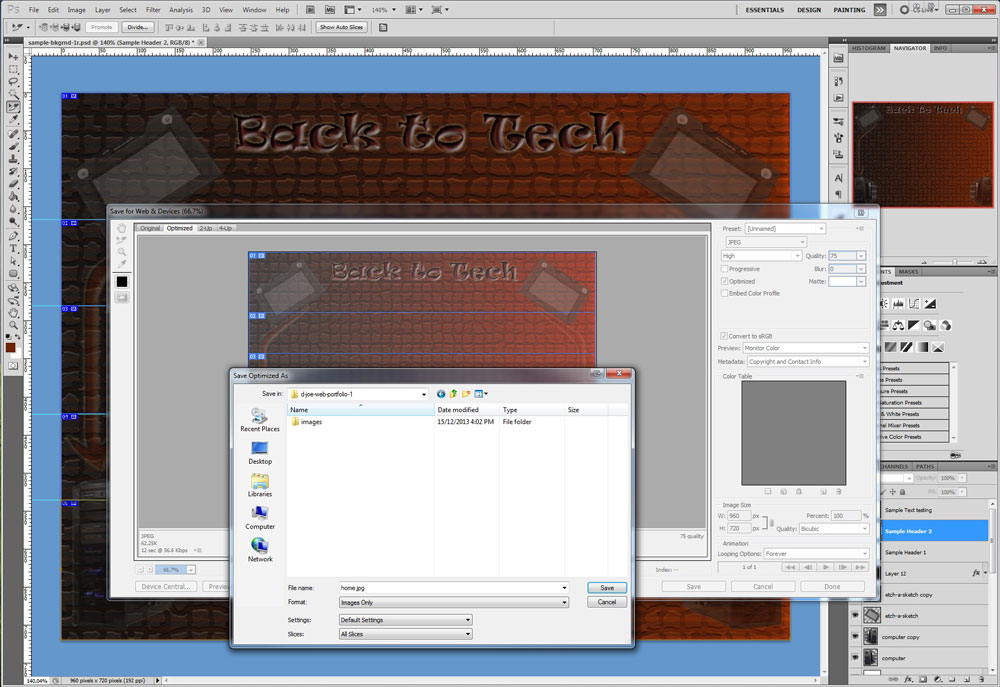This screenshot has height=687, width=1000.
Task: Click Save in Save Optimized As dialog
Action: (x=607, y=588)
